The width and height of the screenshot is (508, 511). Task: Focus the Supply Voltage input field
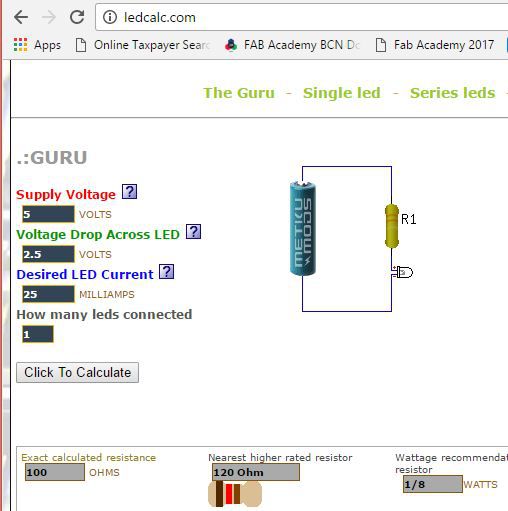coord(48,214)
